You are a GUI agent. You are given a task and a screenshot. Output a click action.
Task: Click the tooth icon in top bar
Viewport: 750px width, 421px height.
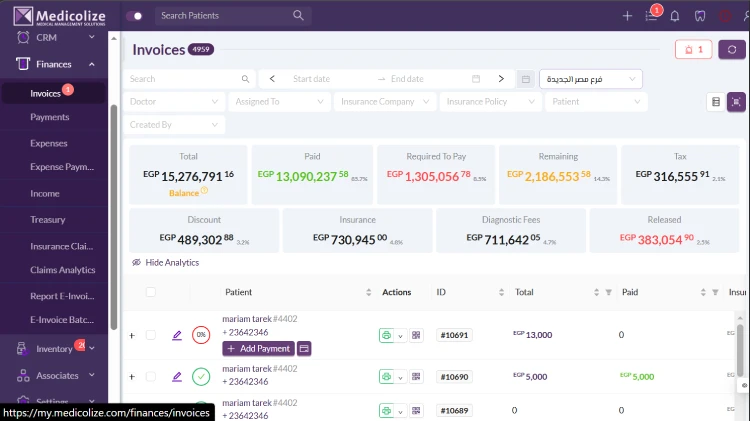700,16
